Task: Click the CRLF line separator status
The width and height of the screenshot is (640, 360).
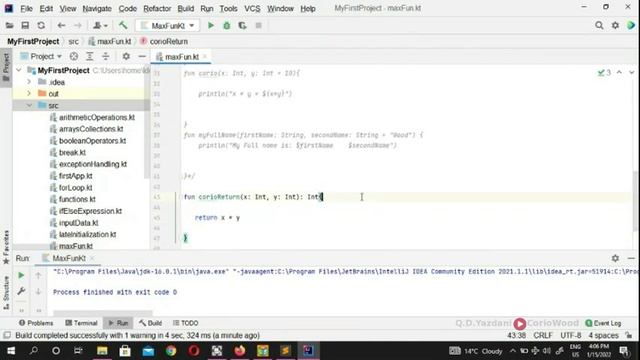Action: pyautogui.click(x=543, y=335)
